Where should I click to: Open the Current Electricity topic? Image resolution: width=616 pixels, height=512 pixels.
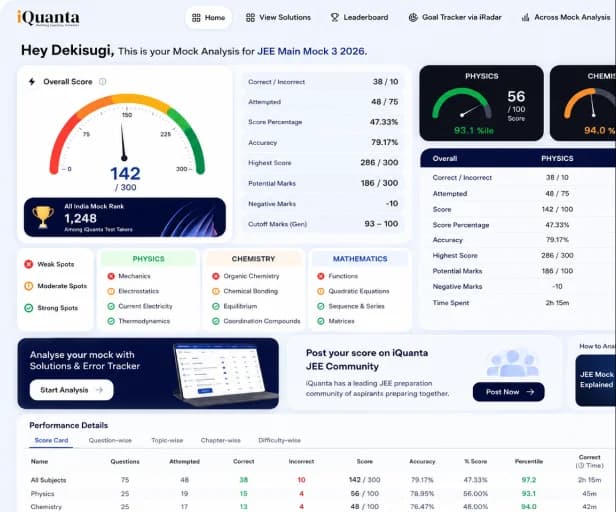coord(140,306)
